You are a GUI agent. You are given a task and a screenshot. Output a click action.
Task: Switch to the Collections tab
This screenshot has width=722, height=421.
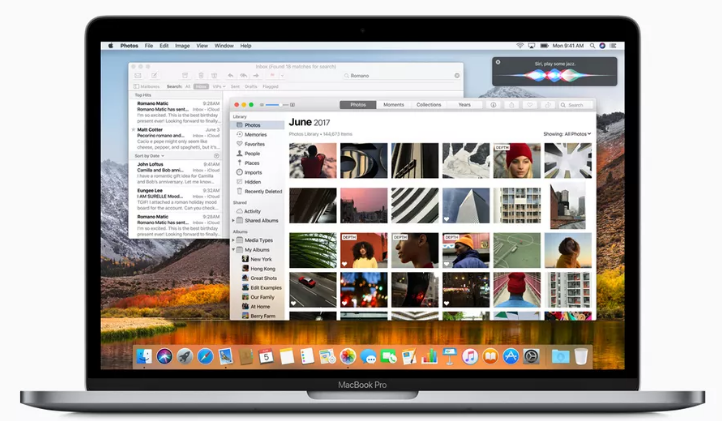[428, 105]
